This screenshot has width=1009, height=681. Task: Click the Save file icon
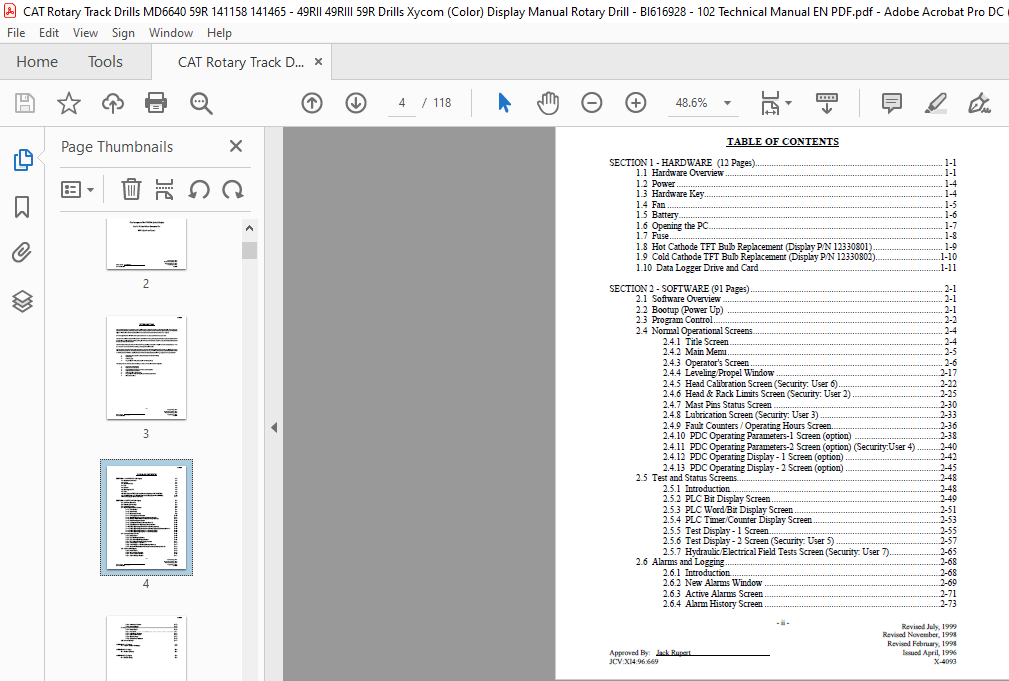pos(25,103)
